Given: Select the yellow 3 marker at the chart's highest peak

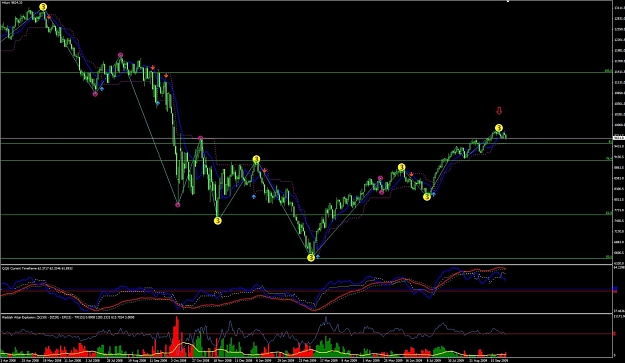Looking at the screenshot, I should [x=43, y=7].
